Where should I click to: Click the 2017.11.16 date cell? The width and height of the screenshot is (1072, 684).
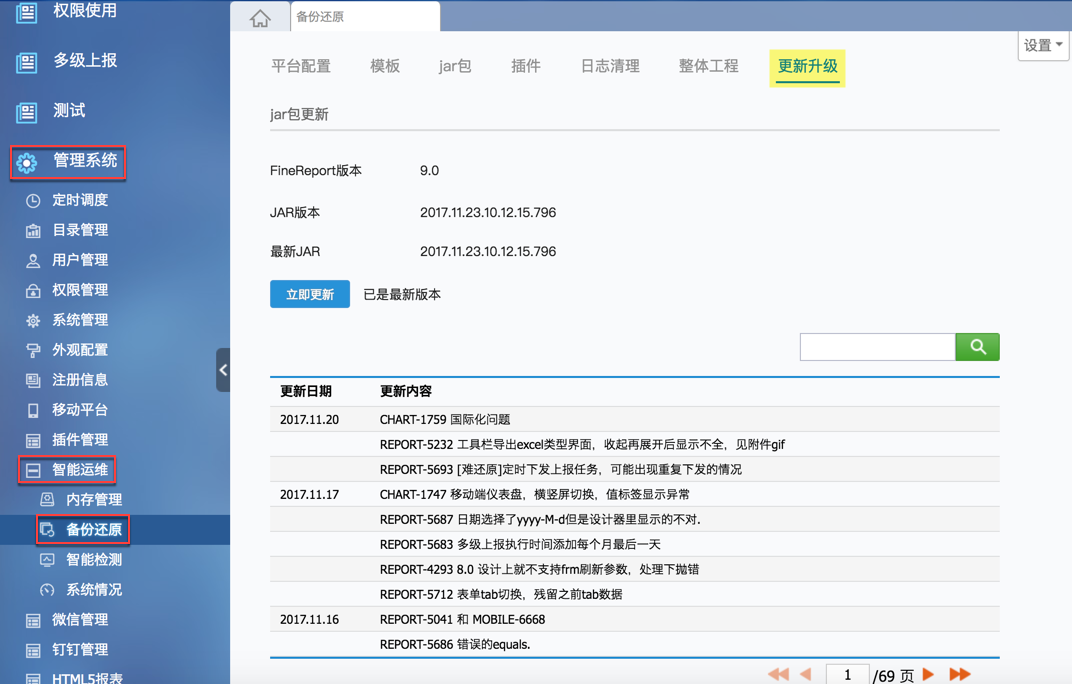pyautogui.click(x=309, y=620)
